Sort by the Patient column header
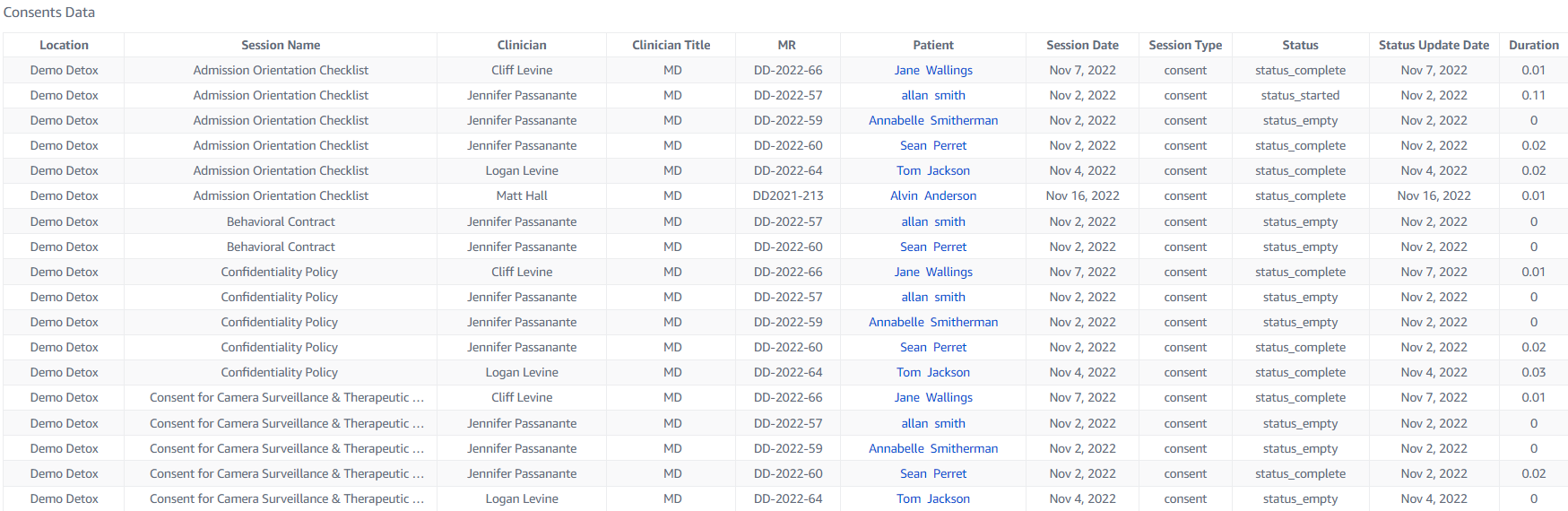Screen dimensions: 1568x511 coord(933,45)
